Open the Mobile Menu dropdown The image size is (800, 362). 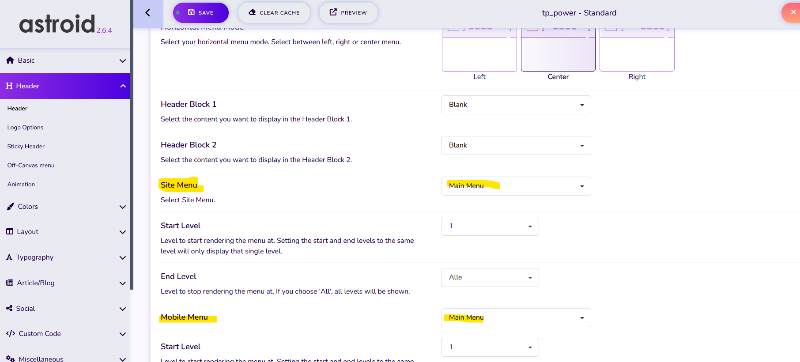(516, 318)
